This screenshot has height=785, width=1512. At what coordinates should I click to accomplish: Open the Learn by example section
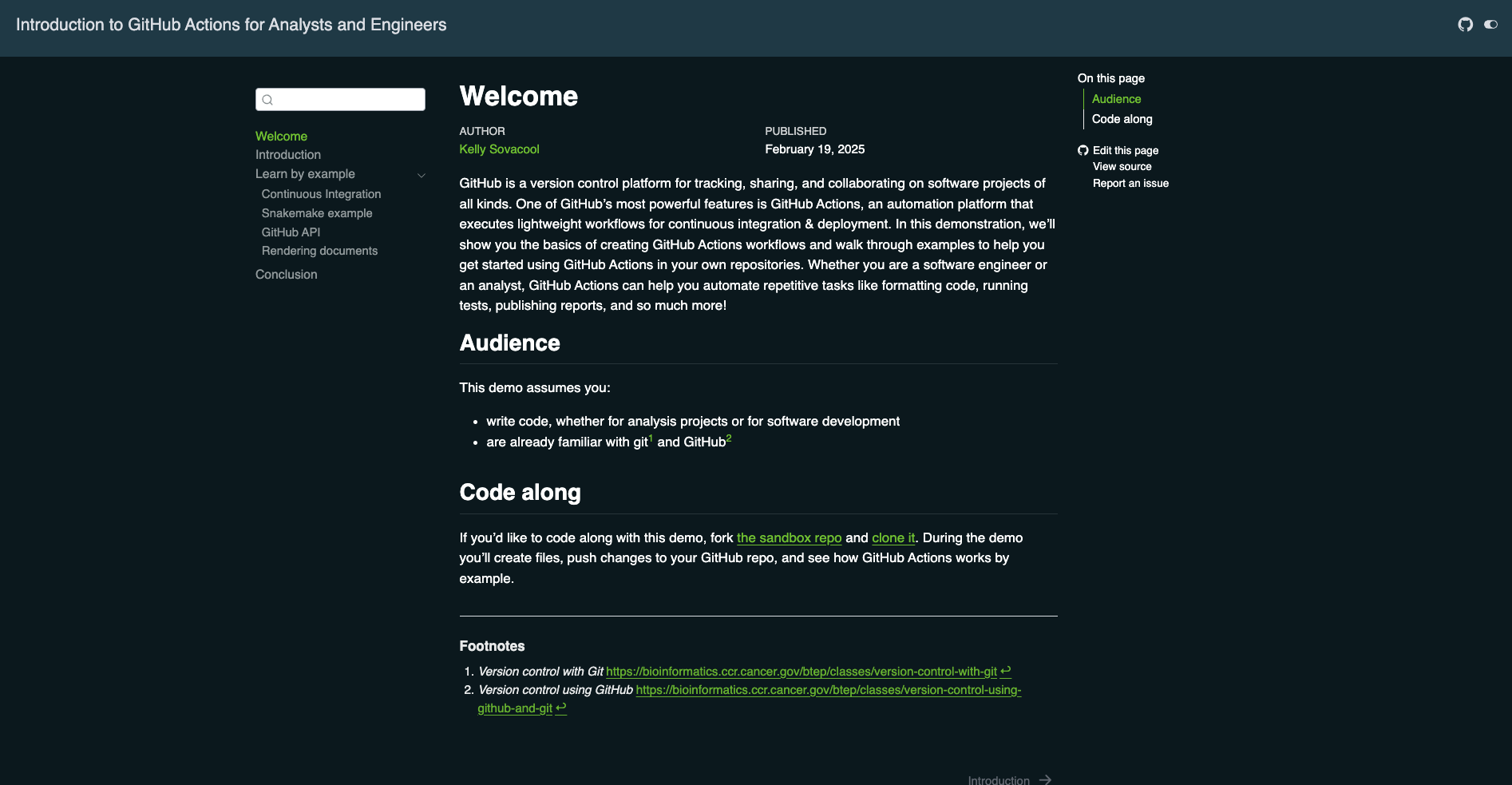[305, 174]
